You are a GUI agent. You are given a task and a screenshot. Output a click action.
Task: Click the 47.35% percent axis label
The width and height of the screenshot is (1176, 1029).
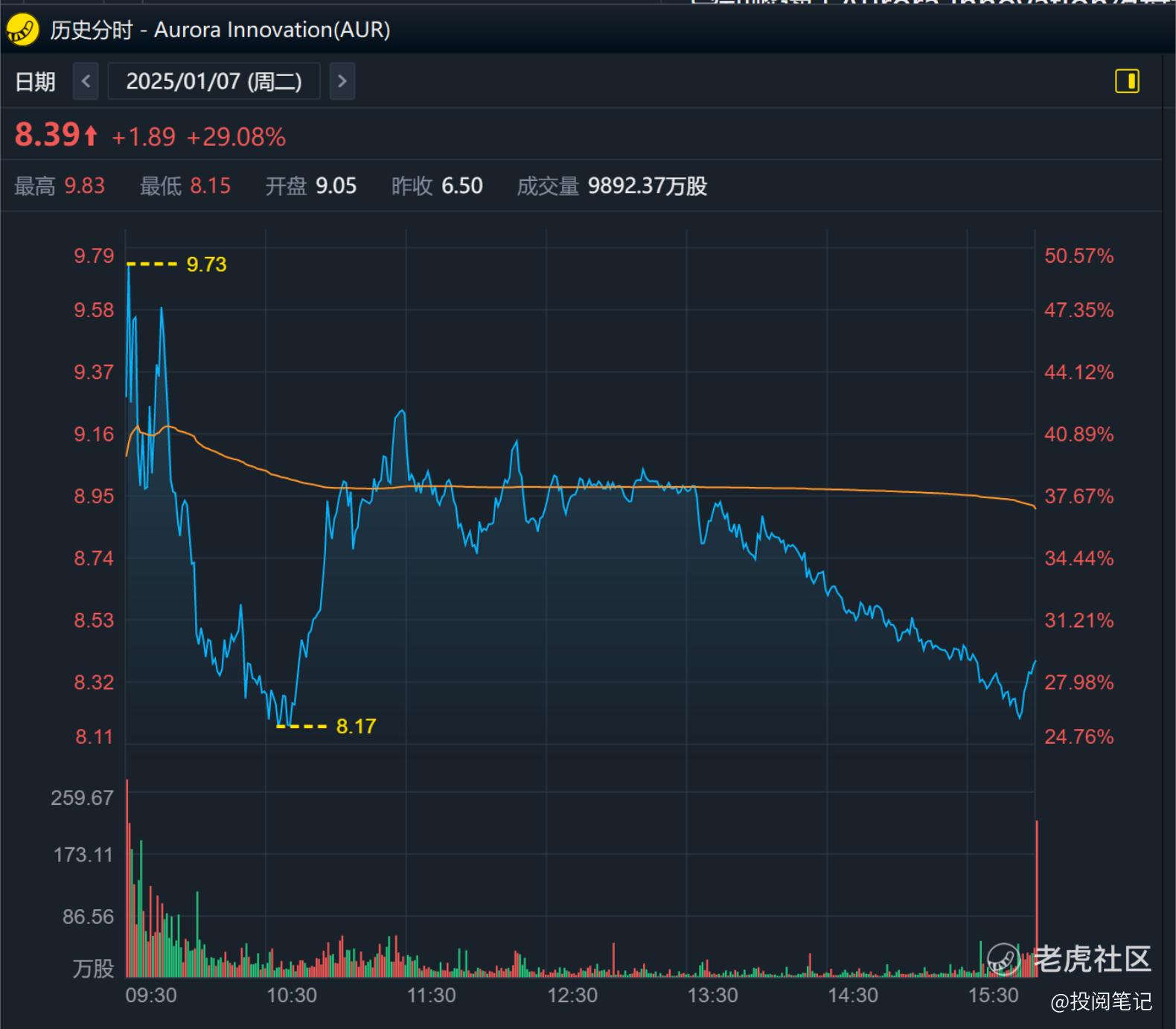coord(1079,310)
